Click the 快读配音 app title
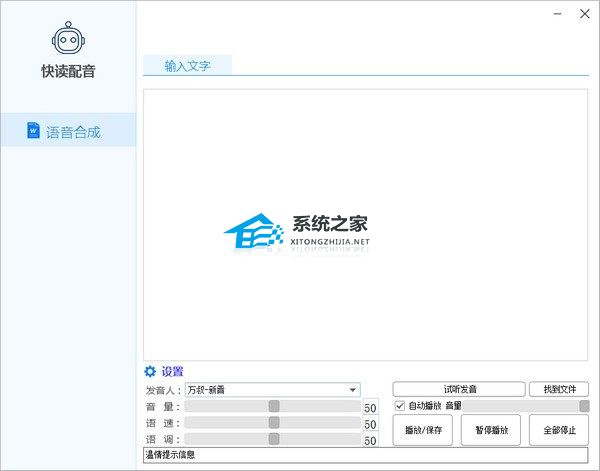Image resolution: width=600 pixels, height=471 pixels. 68,71
